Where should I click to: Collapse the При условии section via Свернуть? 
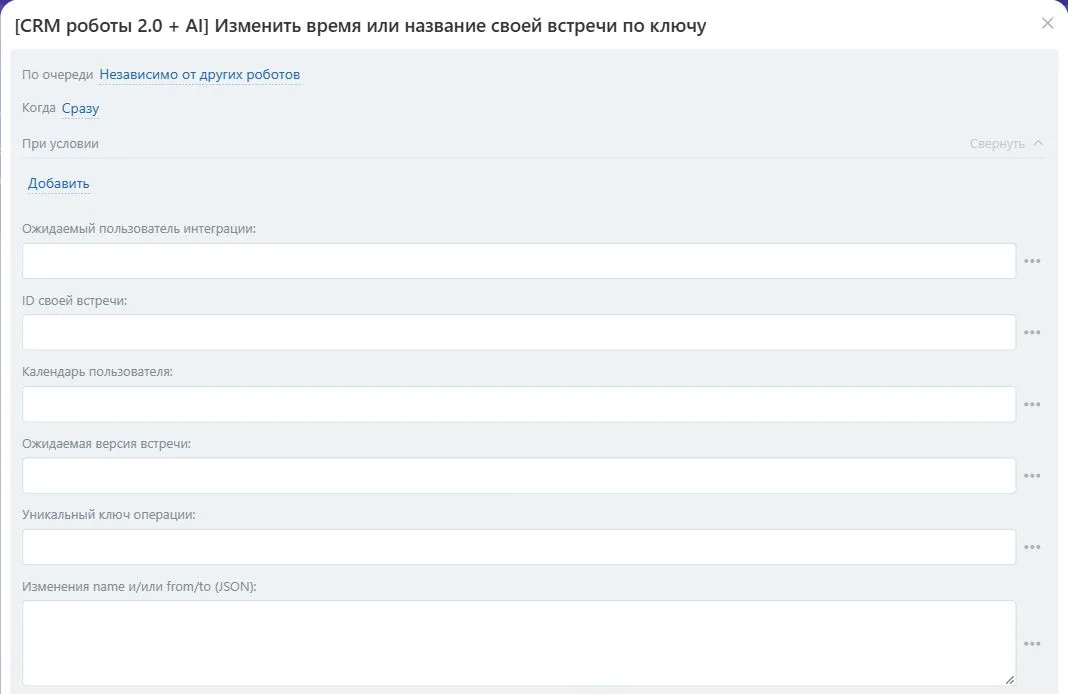(x=1006, y=143)
